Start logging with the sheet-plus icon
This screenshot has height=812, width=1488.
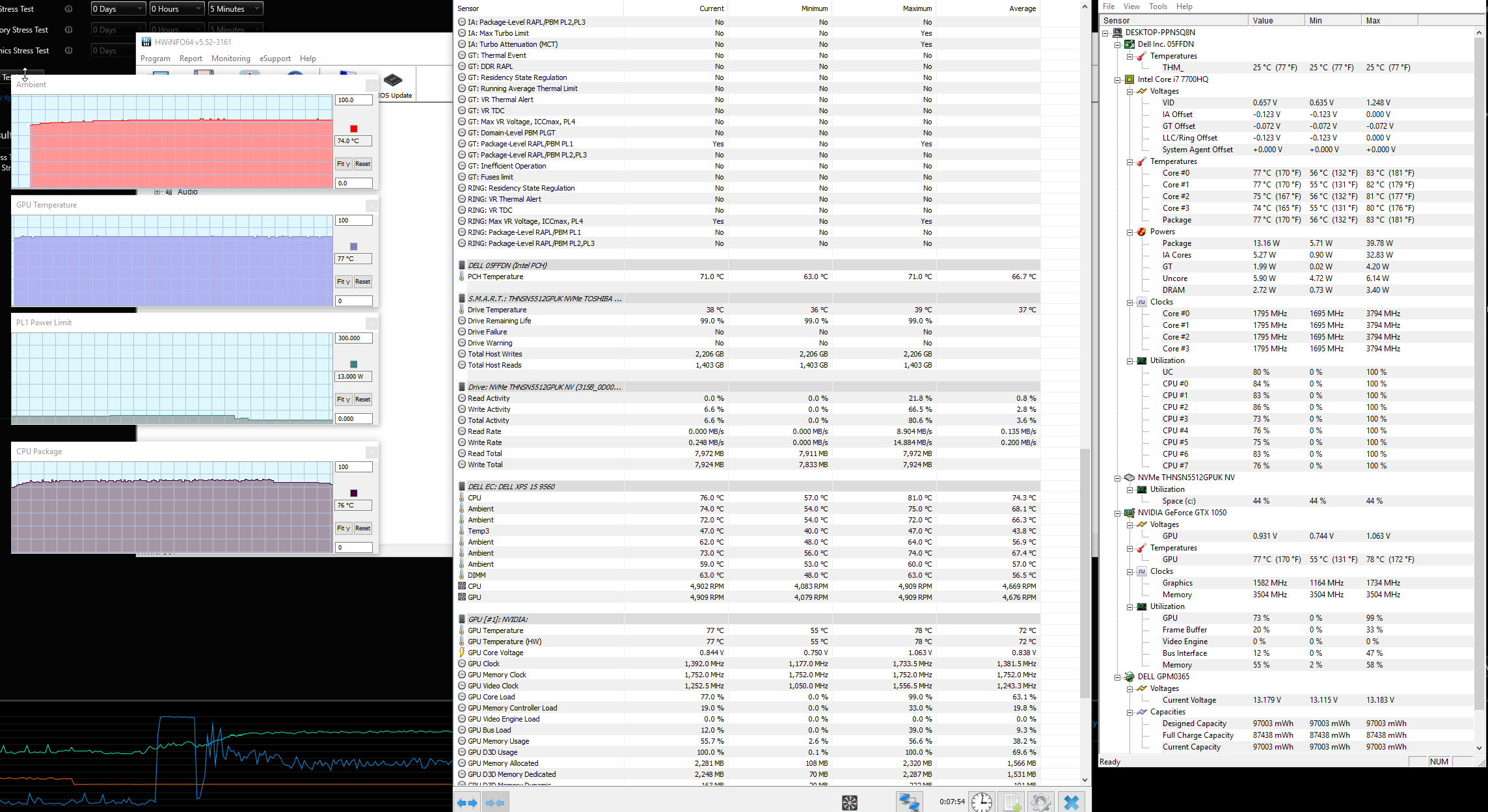pyautogui.click(x=1012, y=802)
